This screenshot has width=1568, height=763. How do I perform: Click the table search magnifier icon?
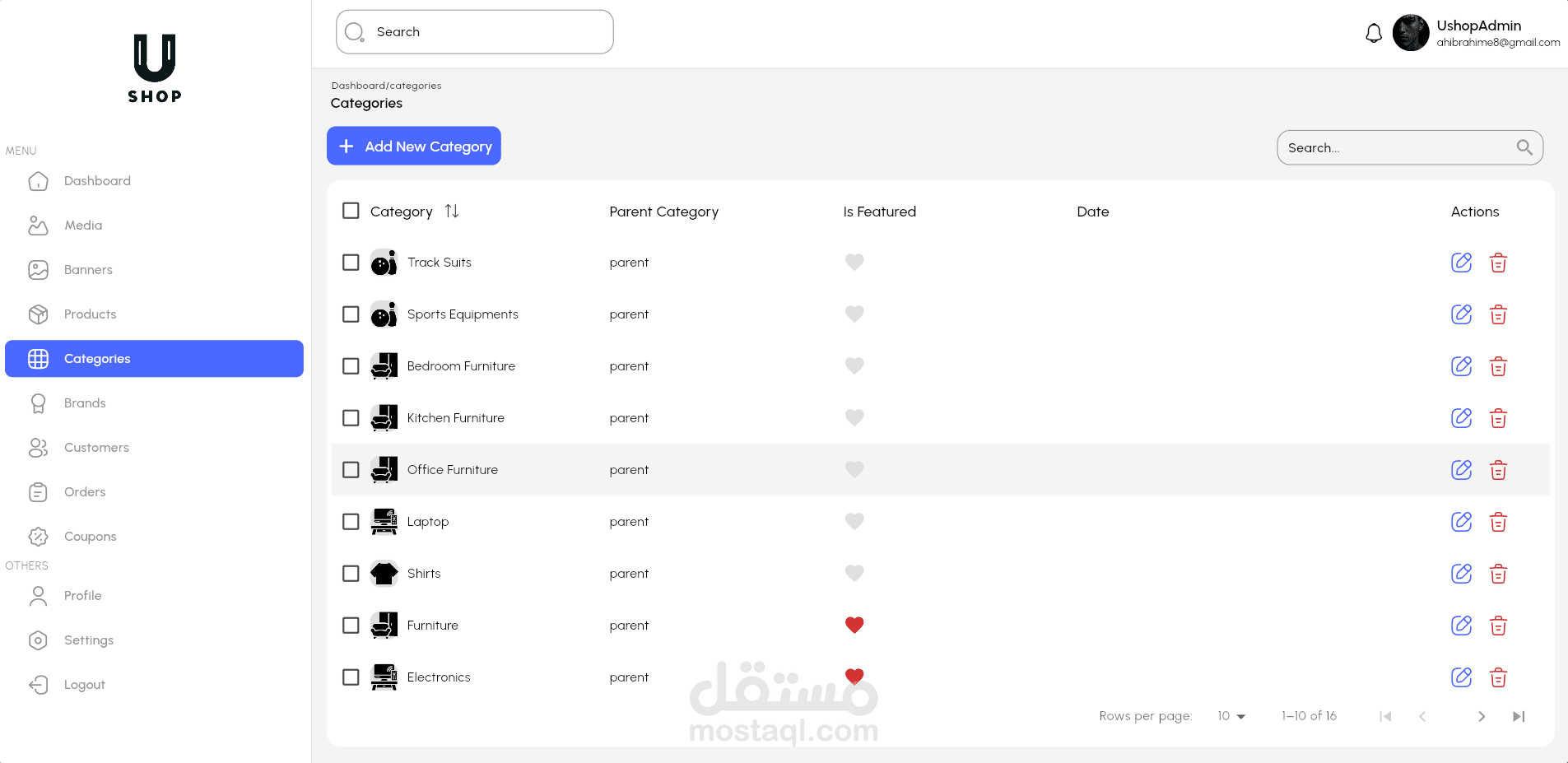point(1524,147)
